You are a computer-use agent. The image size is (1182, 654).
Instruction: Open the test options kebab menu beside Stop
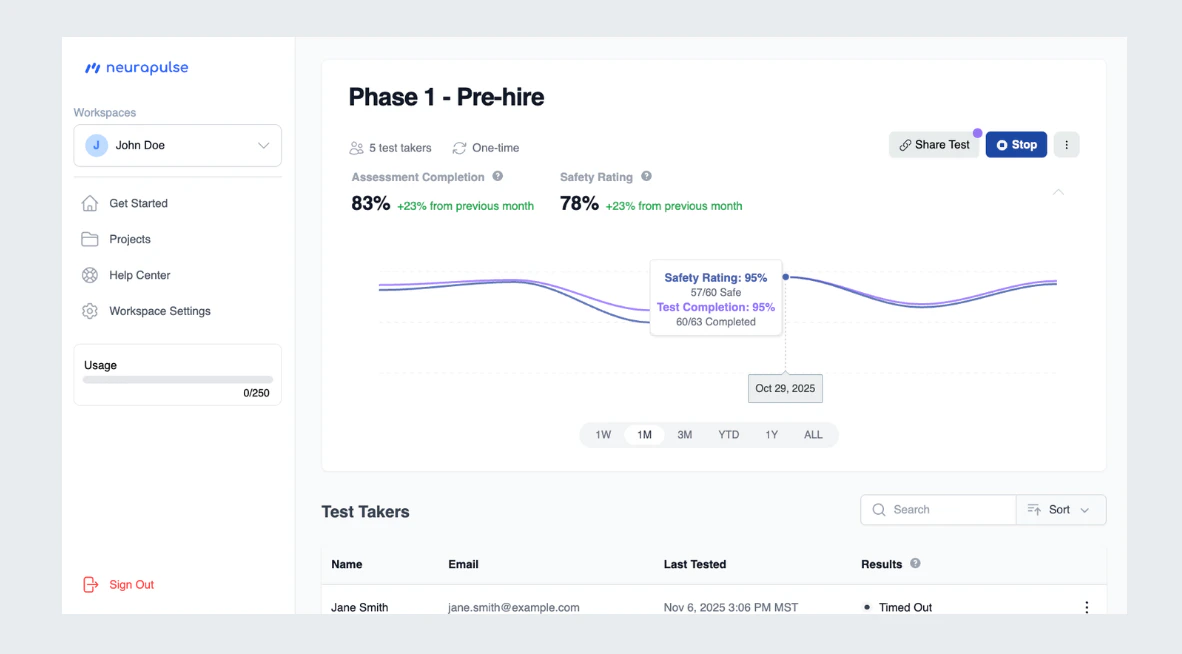point(1066,145)
